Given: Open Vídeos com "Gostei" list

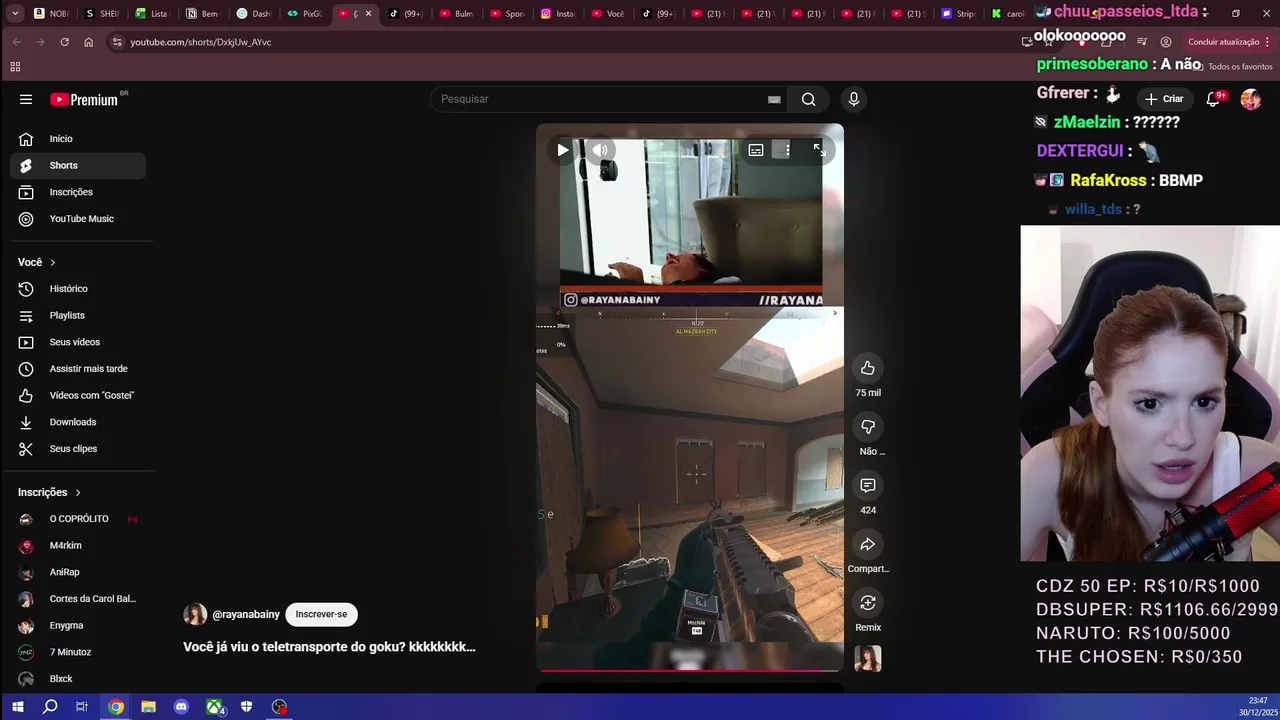Looking at the screenshot, I should point(78,395).
